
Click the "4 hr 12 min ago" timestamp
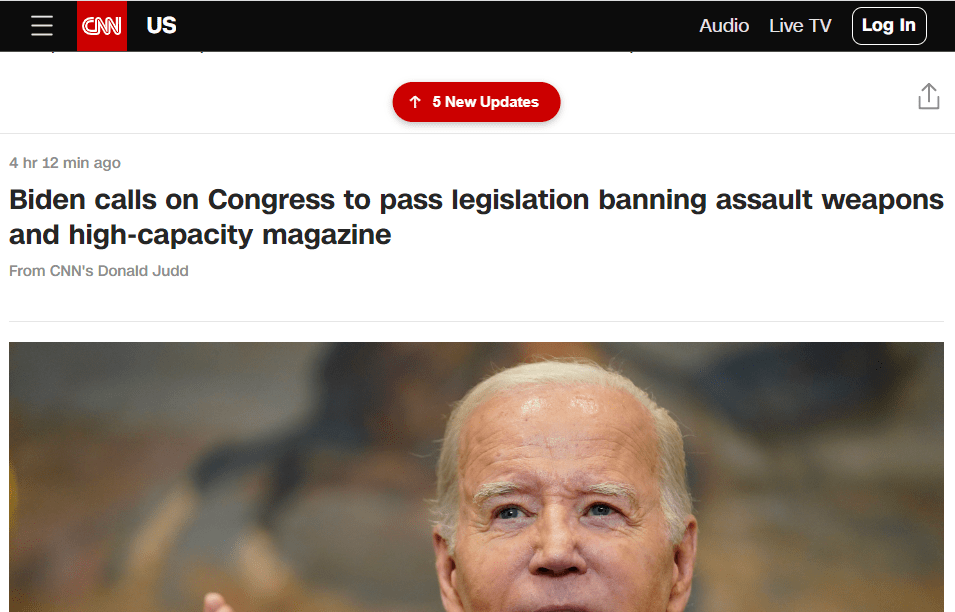[x=65, y=163]
